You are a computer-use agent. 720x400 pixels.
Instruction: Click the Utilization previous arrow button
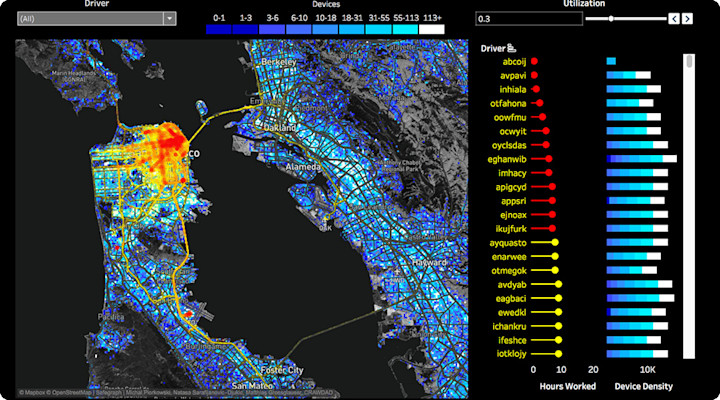[x=674, y=19]
